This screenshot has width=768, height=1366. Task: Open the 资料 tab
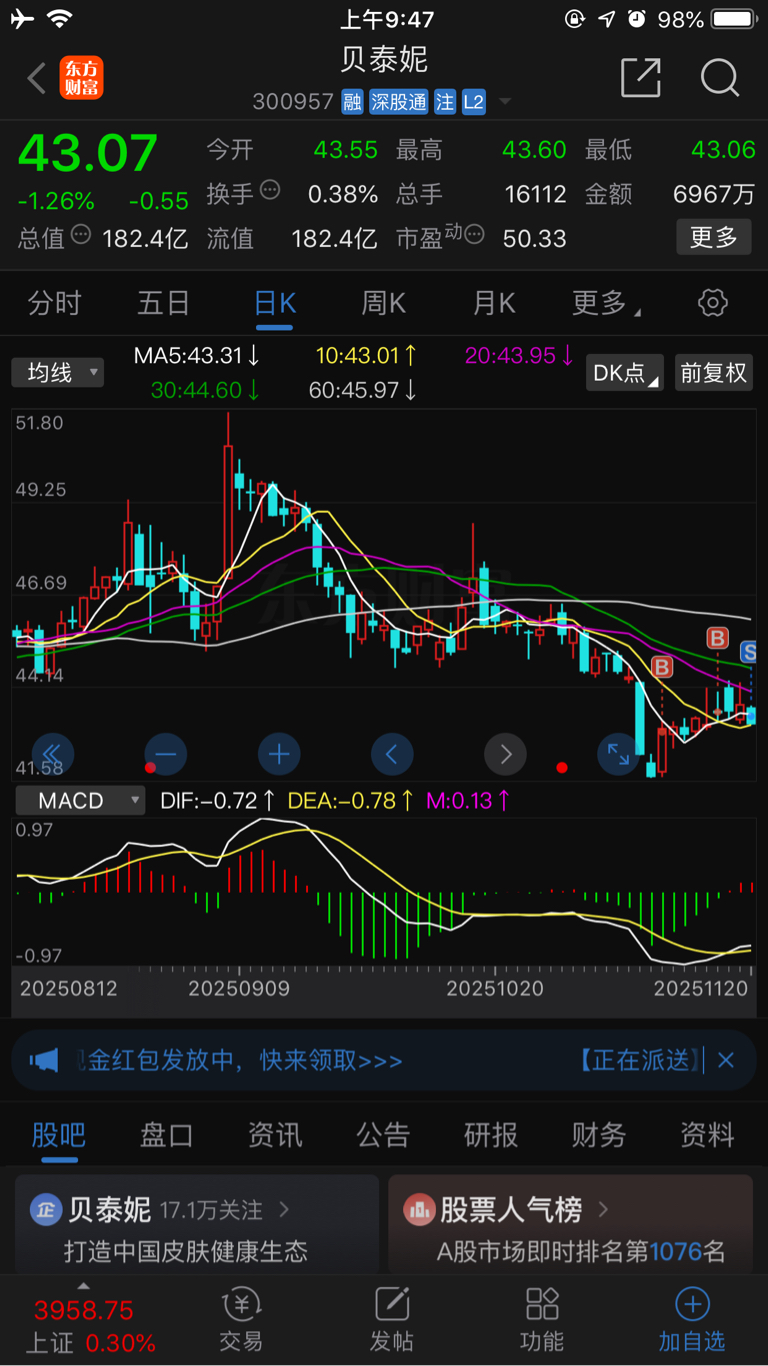(707, 1135)
